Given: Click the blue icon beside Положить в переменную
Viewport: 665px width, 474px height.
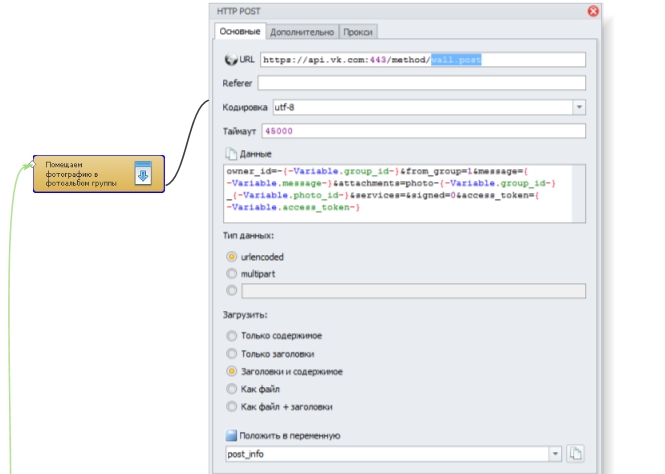Looking at the screenshot, I should 231,436.
